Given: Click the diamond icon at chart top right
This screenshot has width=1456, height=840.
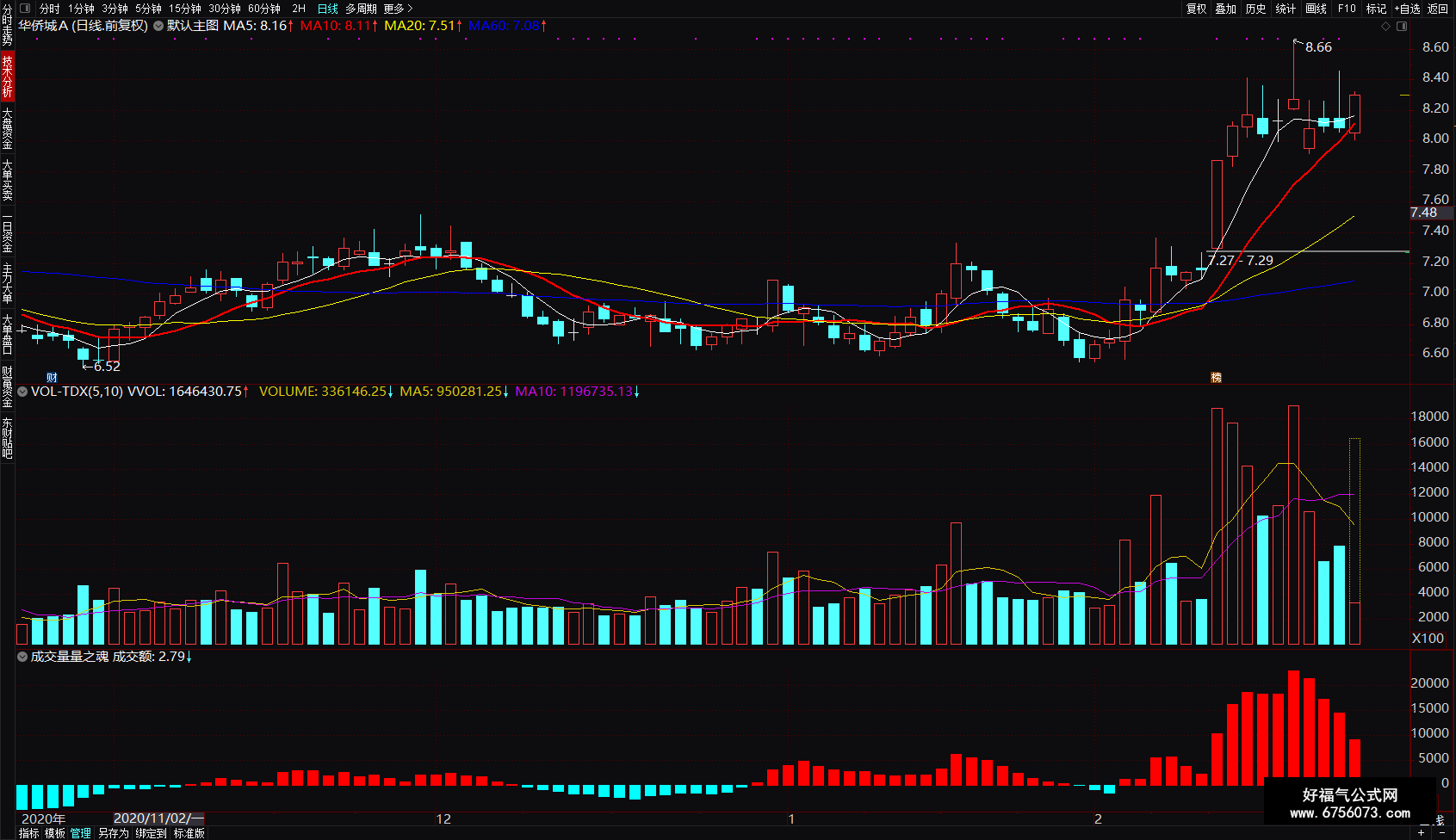Looking at the screenshot, I should (1385, 27).
